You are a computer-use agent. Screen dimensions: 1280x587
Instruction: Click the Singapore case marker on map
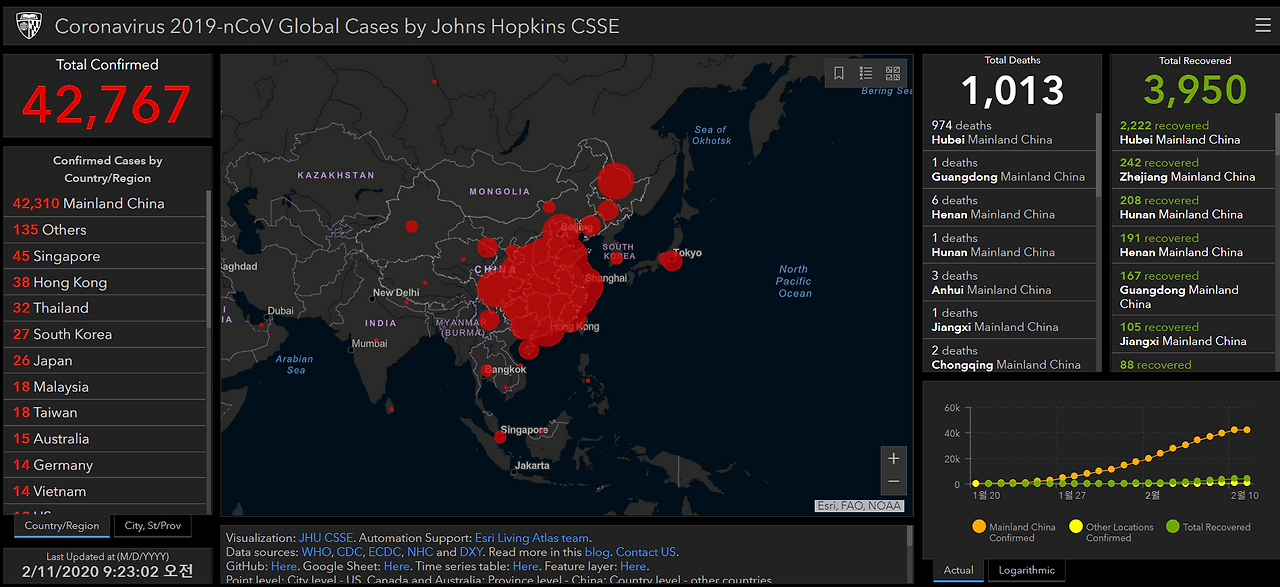click(500, 436)
